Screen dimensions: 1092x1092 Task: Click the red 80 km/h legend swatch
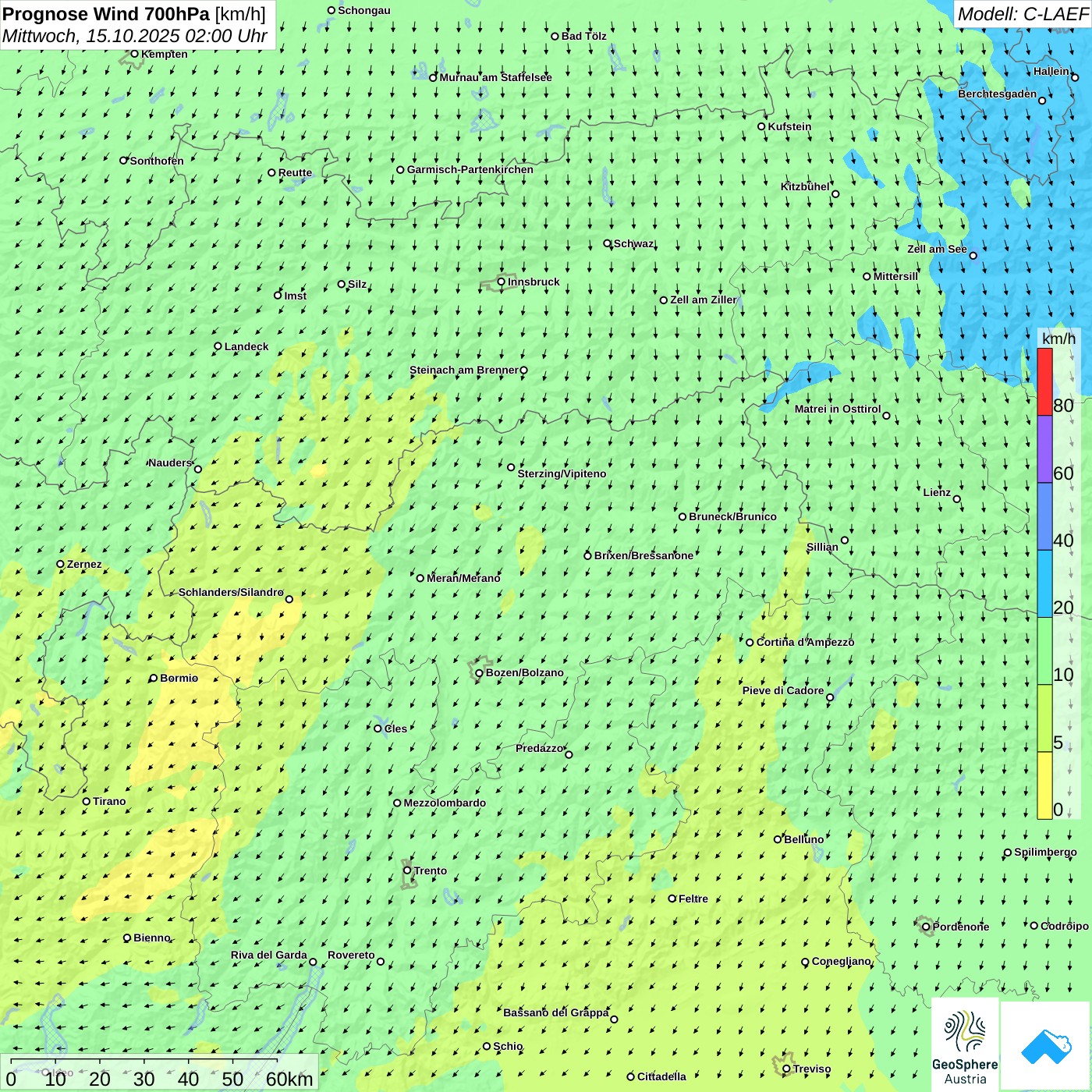1044,381
